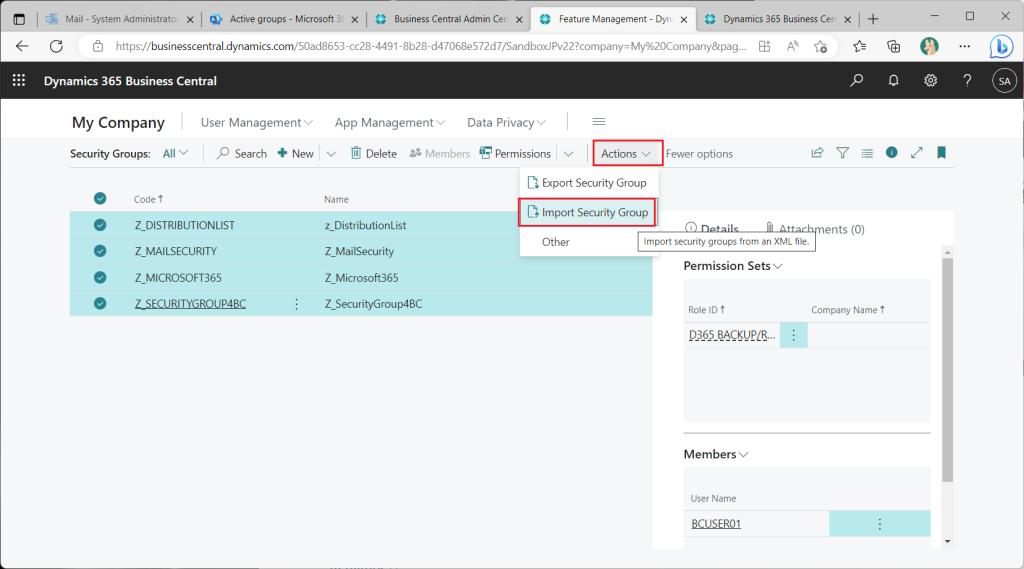
Task: Choose Export Security Group from Actions menu
Action: [587, 183]
